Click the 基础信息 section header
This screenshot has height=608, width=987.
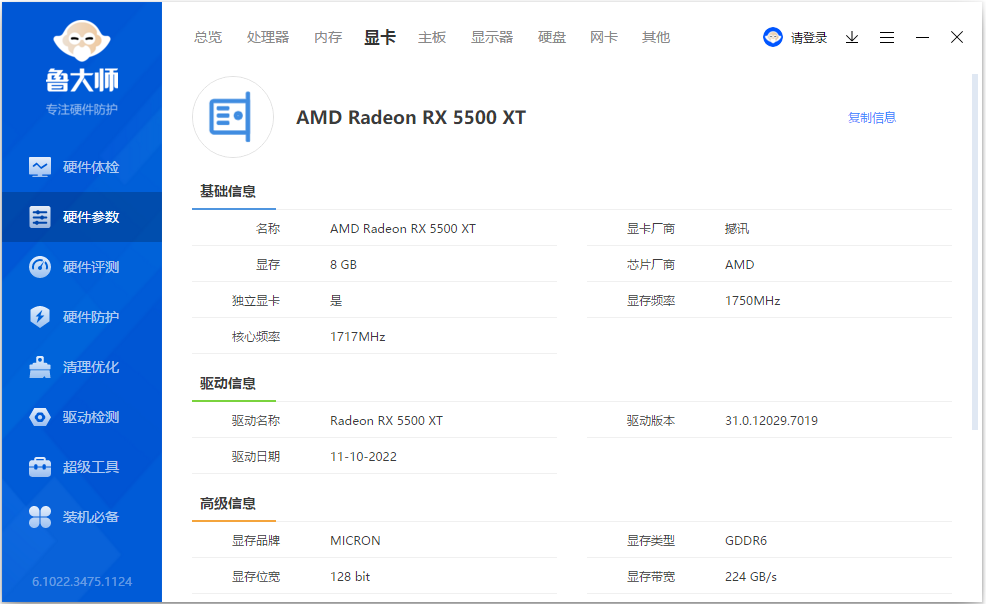point(228,191)
